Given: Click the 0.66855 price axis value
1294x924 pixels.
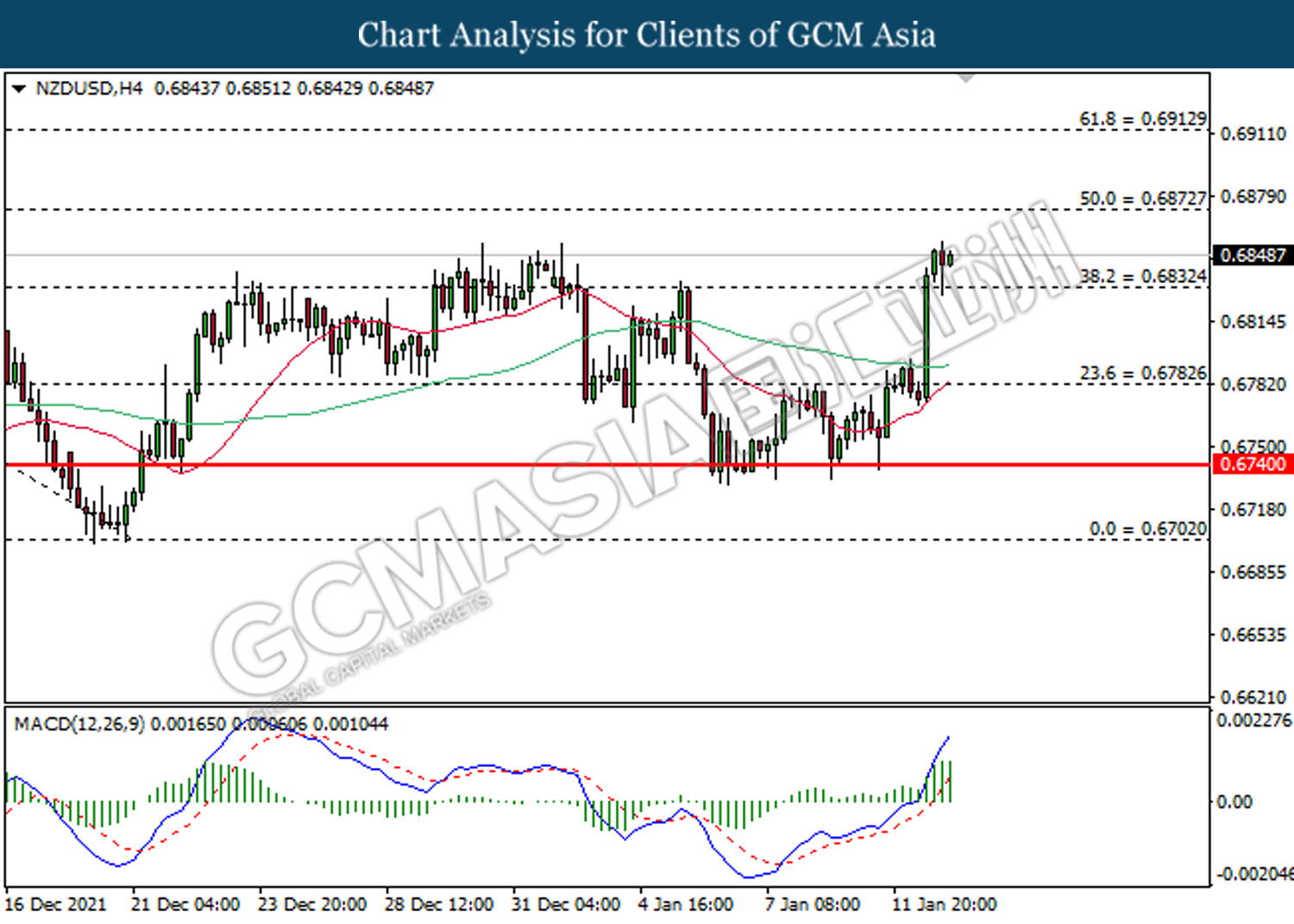Looking at the screenshot, I should (x=1253, y=572).
